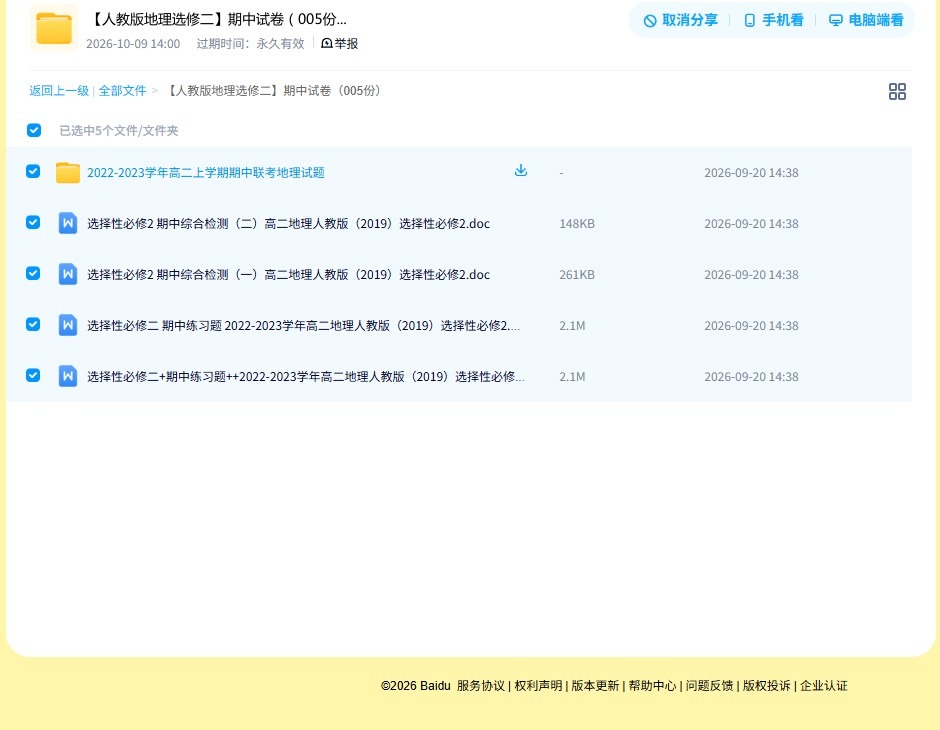The width and height of the screenshot is (940, 730).
Task: Uncheck 期中综合检测（二）file checkbox
Action: point(33,222)
